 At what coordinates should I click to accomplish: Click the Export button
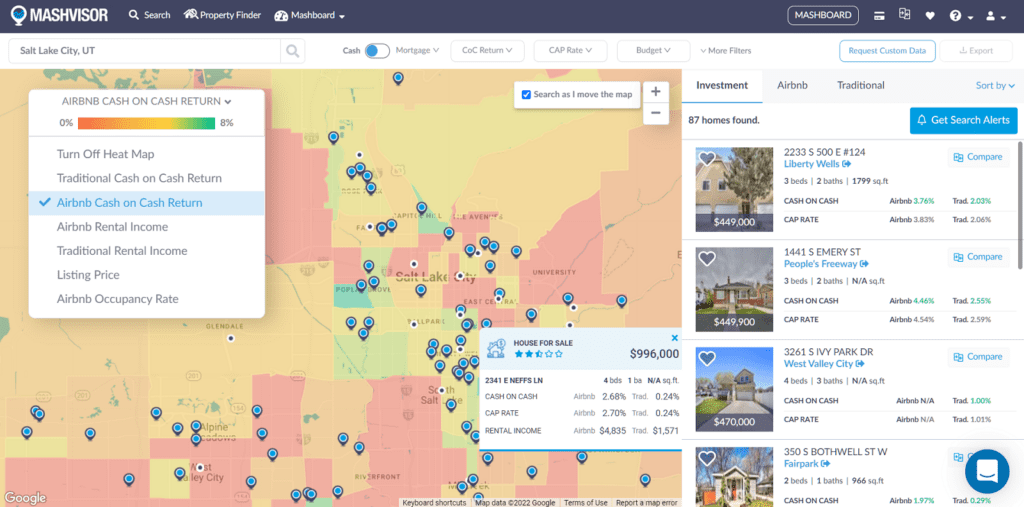976,50
